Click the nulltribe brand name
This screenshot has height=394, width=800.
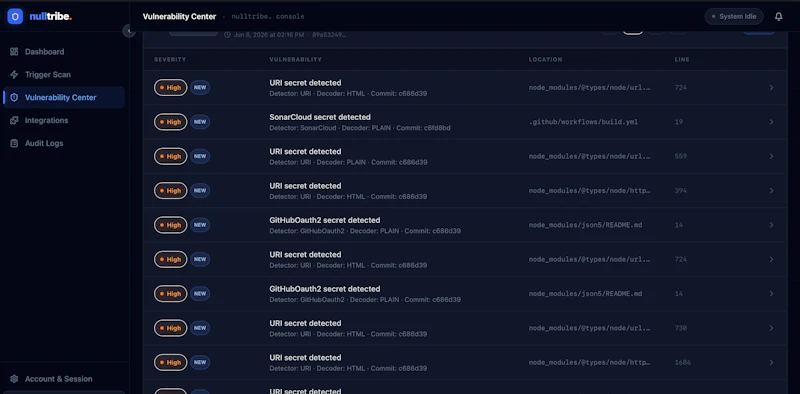point(51,16)
